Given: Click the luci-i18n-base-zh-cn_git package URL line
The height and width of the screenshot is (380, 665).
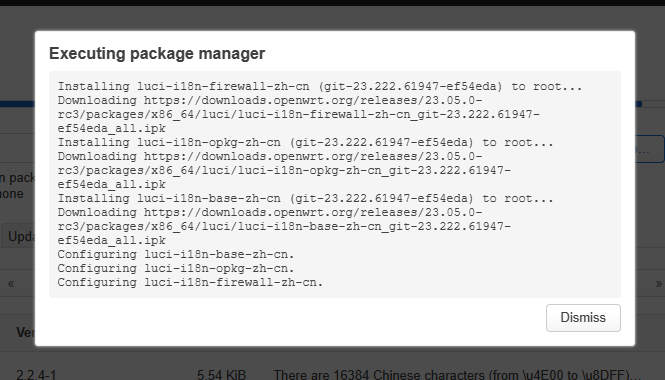Looking at the screenshot, I should click(284, 226).
